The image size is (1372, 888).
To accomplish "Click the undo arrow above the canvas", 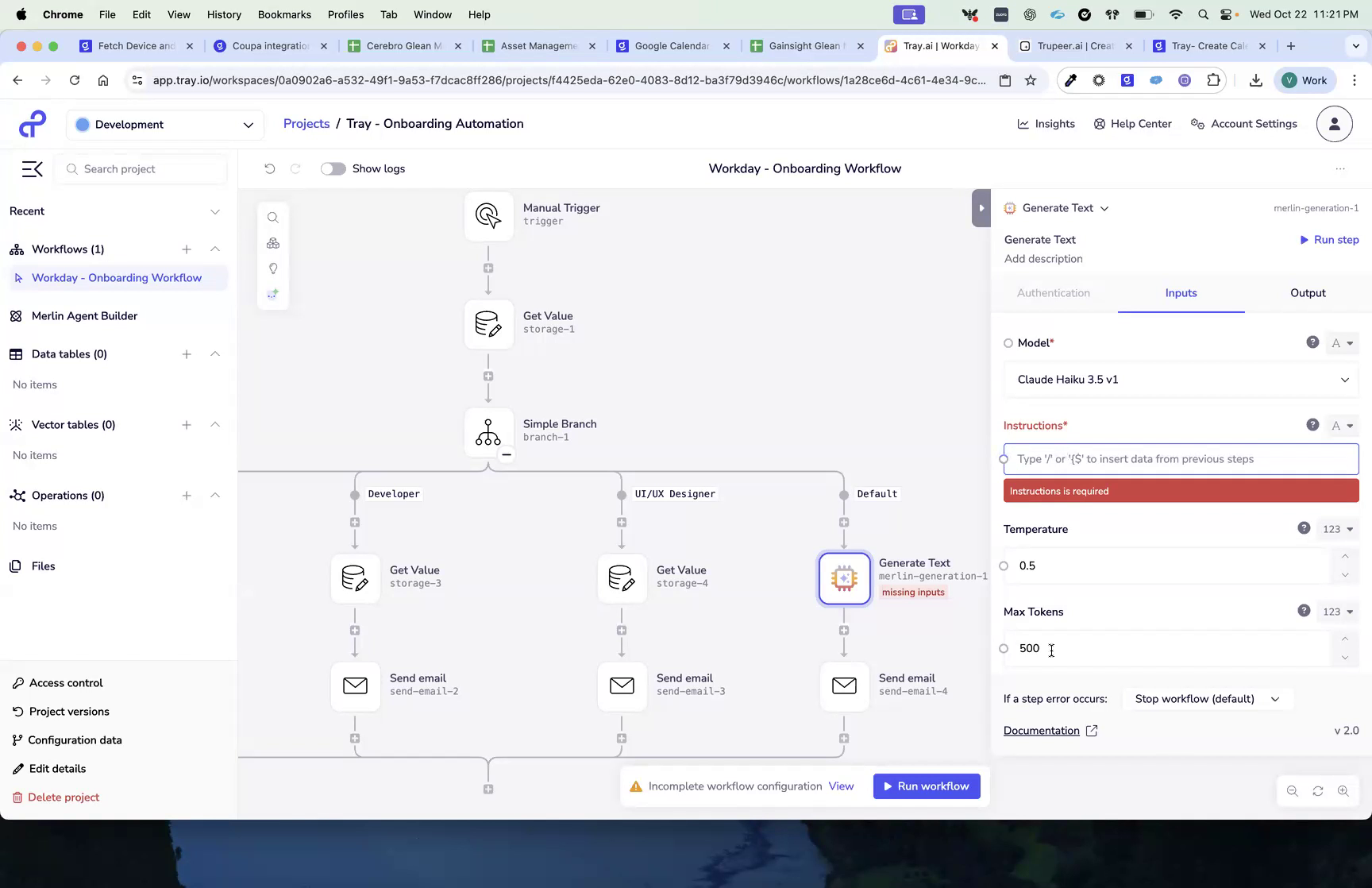I will click(270, 168).
